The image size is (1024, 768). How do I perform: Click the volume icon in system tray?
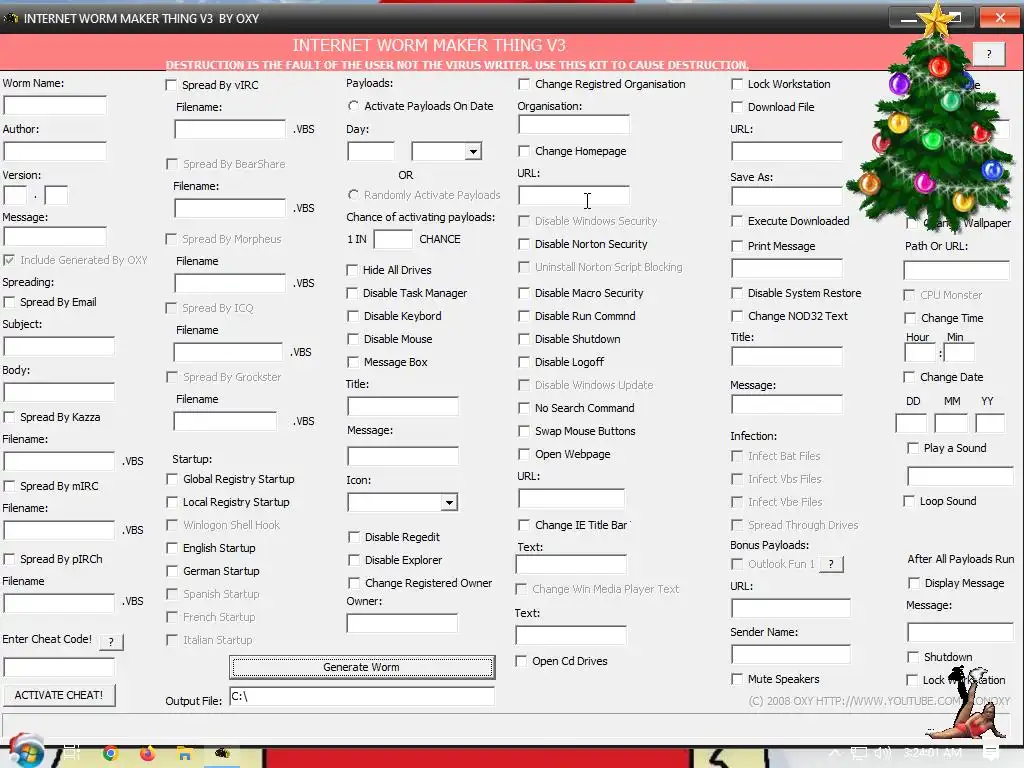pos(882,753)
